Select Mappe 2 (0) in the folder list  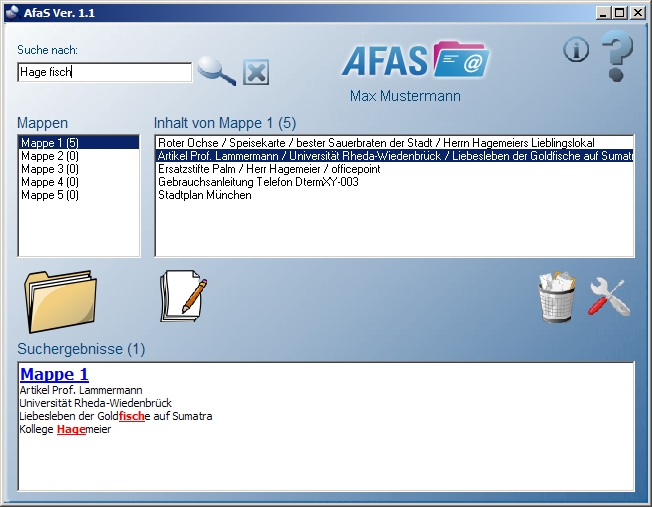(50, 156)
